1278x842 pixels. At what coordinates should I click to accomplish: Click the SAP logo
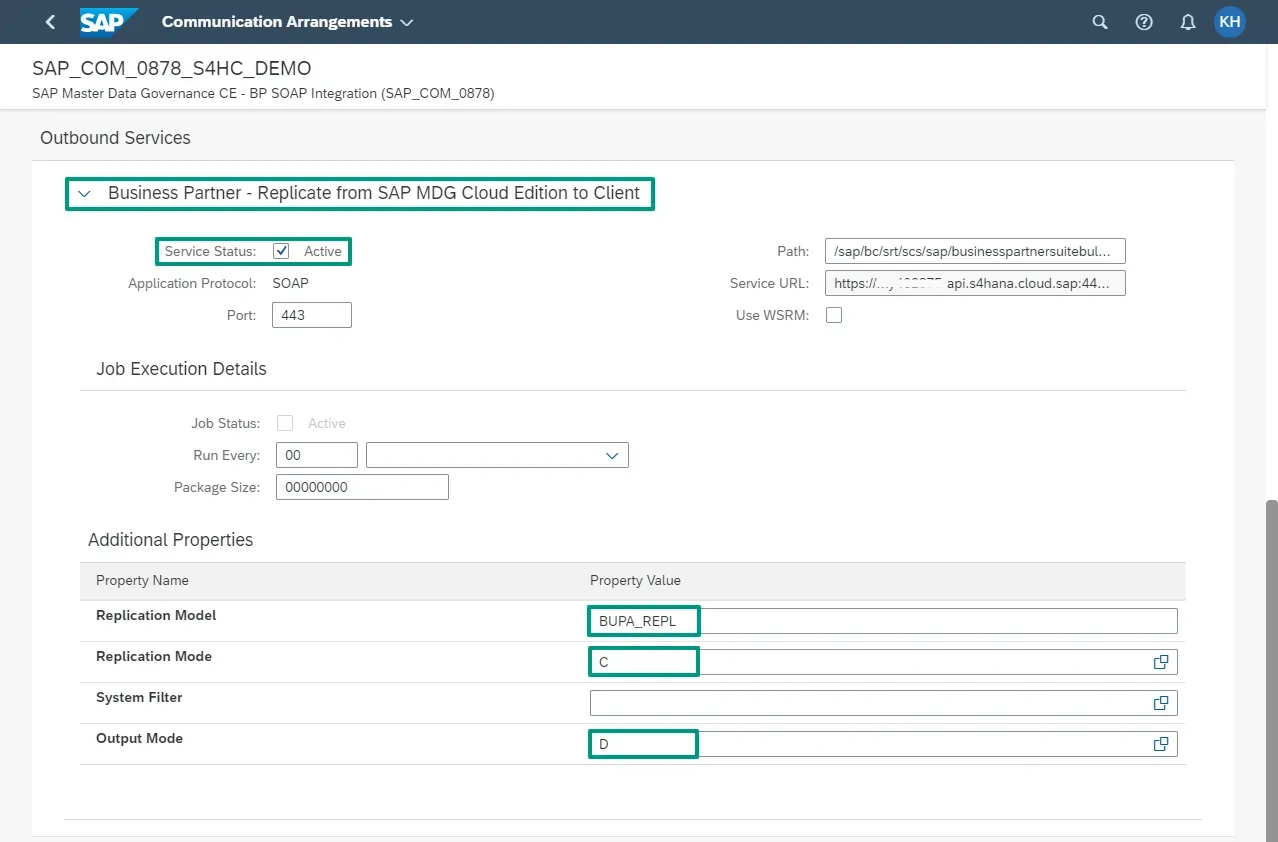click(108, 21)
